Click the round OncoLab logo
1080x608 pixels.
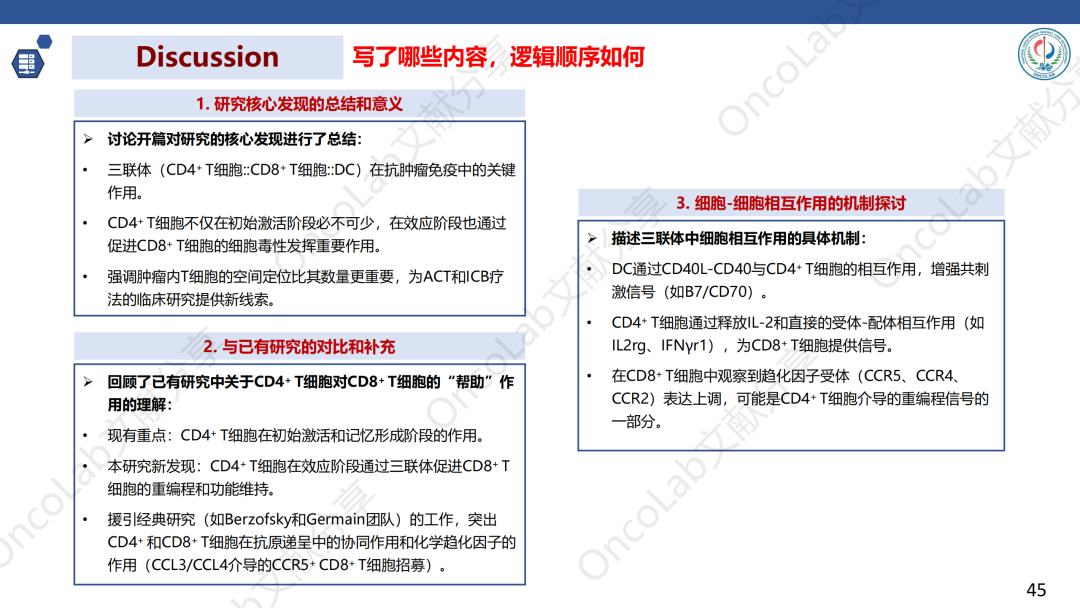point(1043,55)
